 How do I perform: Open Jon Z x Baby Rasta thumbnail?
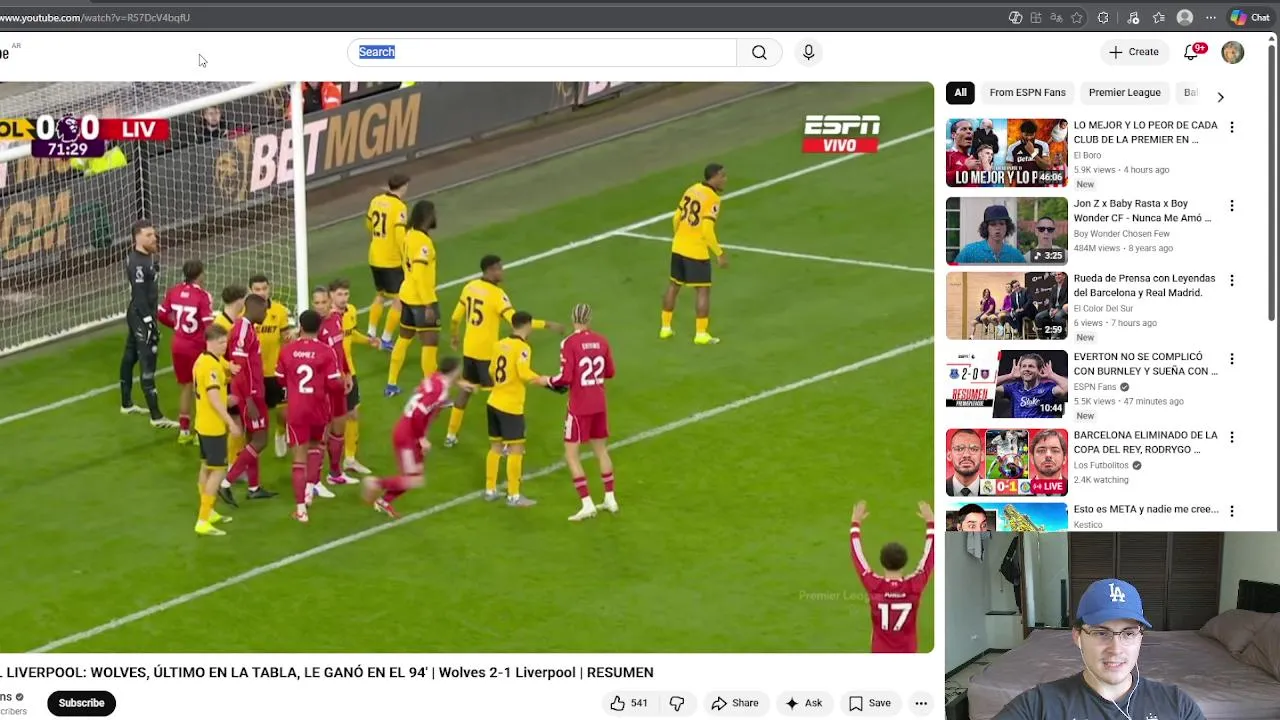click(1007, 231)
